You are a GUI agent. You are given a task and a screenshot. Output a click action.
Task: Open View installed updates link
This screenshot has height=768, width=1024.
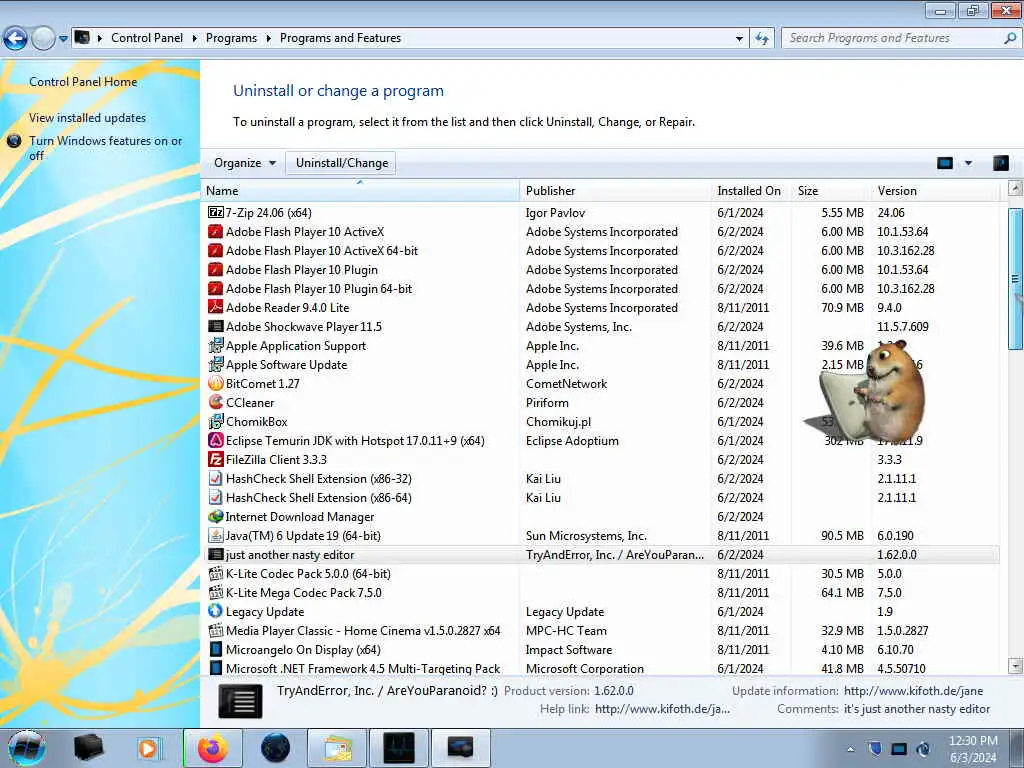click(88, 118)
